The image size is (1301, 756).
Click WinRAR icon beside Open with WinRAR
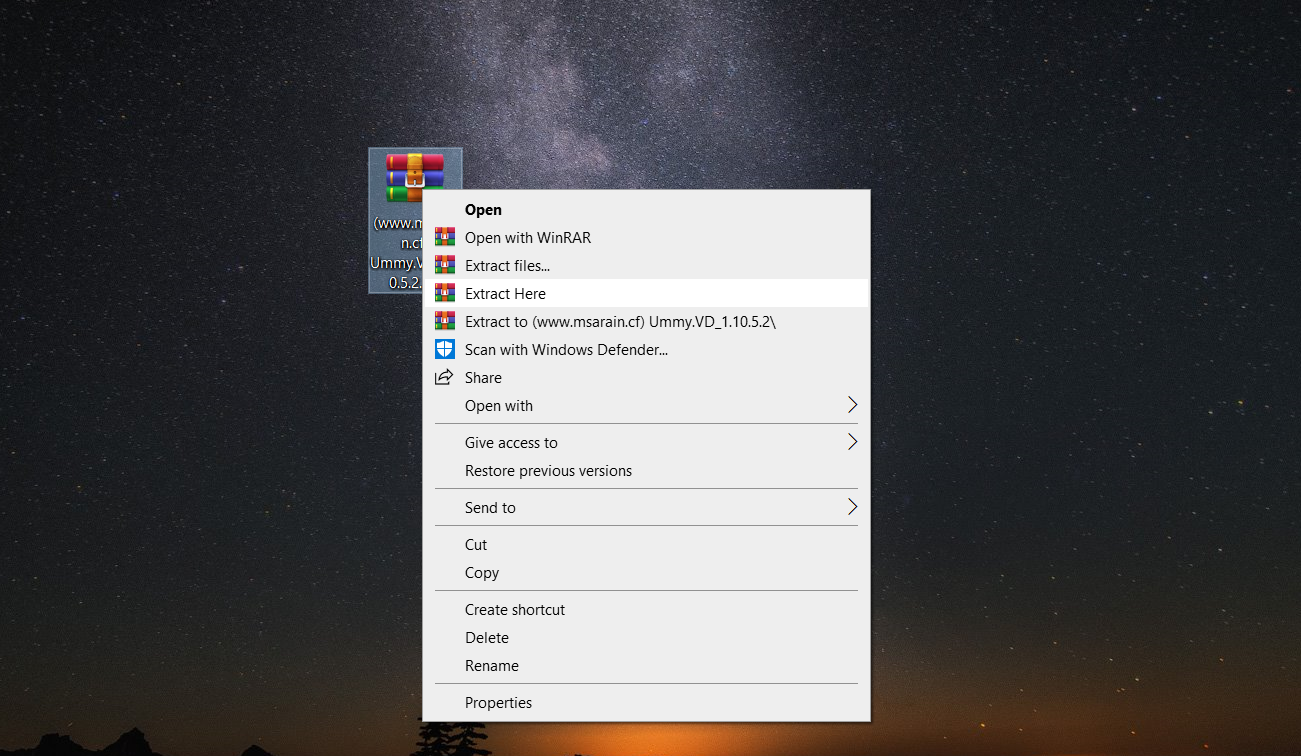coord(445,237)
